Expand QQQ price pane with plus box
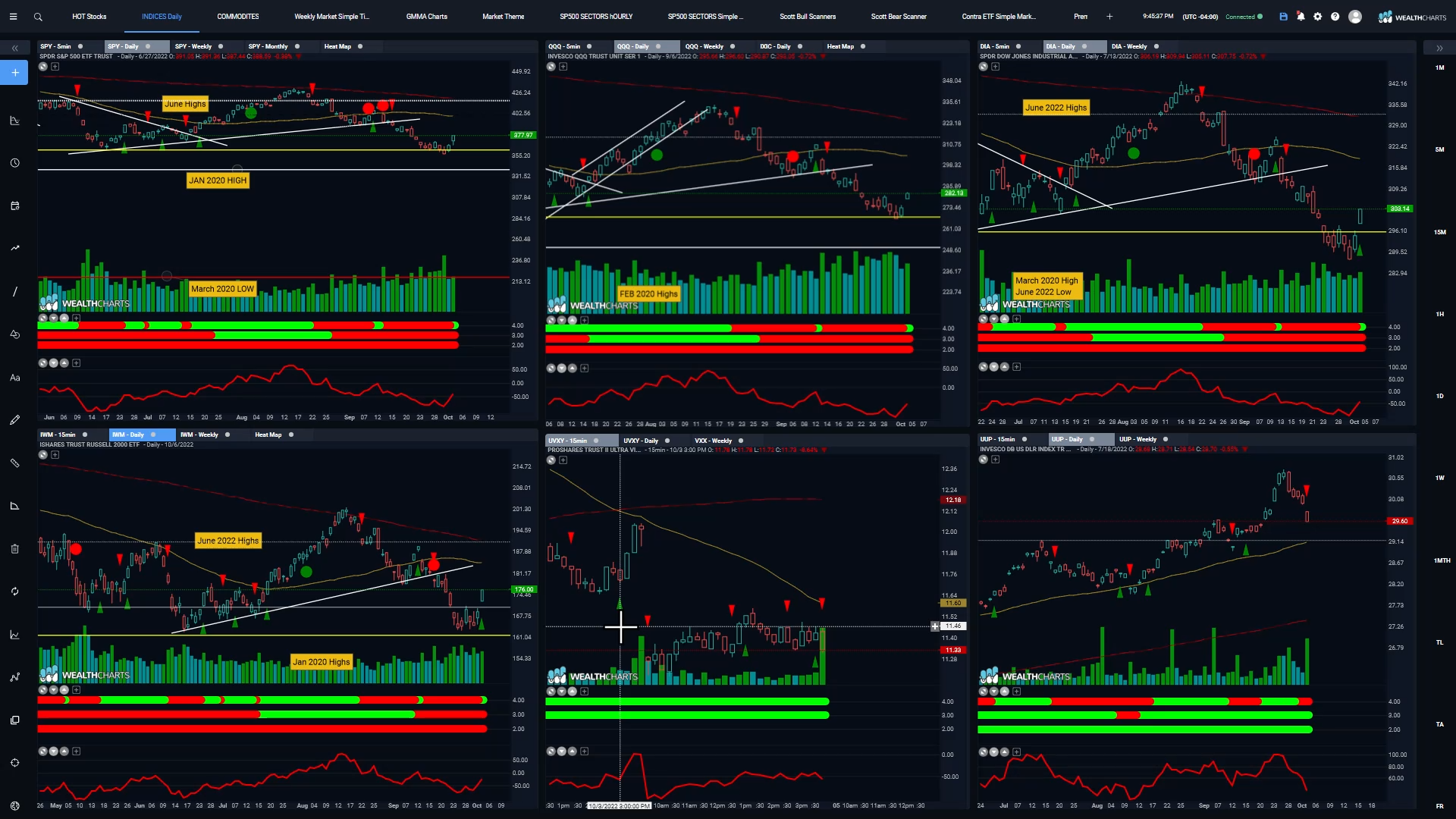The height and width of the screenshot is (819, 1456). 563,67
